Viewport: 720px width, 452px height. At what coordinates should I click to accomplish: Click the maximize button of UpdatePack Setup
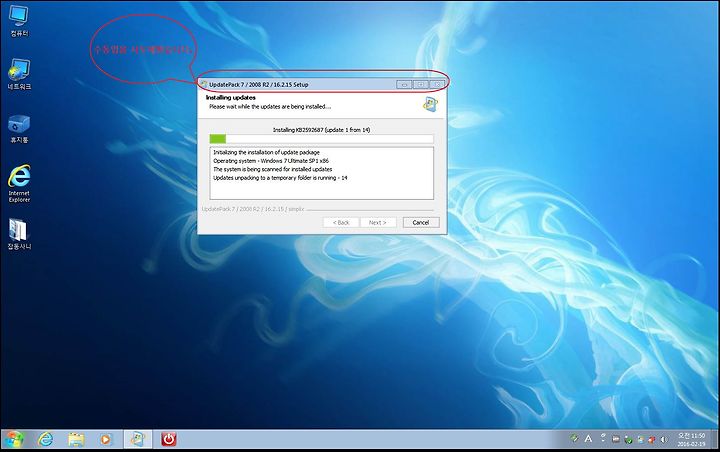421,85
